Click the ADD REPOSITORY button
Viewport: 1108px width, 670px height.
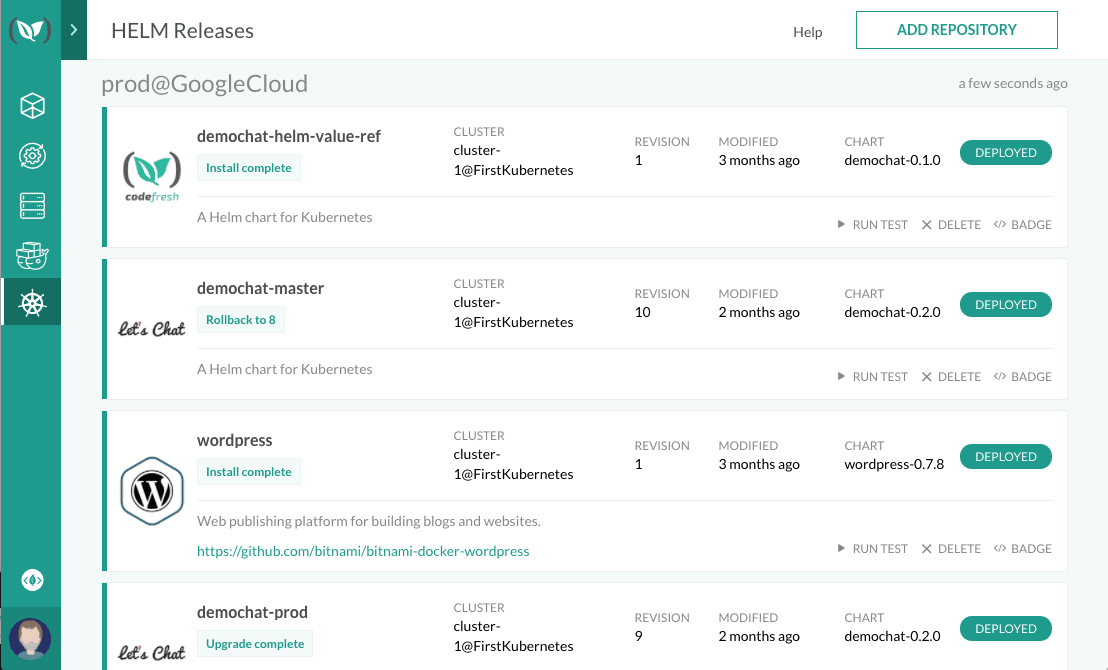pyautogui.click(x=956, y=30)
